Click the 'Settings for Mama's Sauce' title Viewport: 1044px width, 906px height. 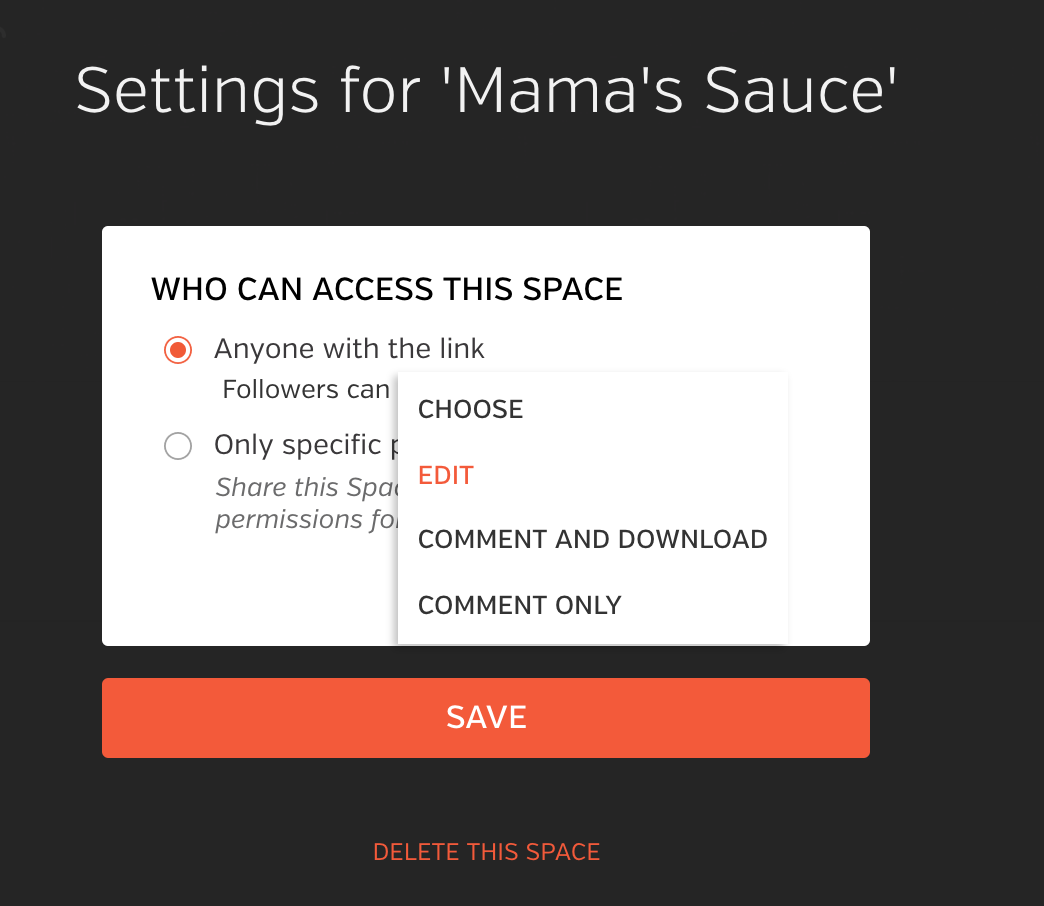click(486, 90)
